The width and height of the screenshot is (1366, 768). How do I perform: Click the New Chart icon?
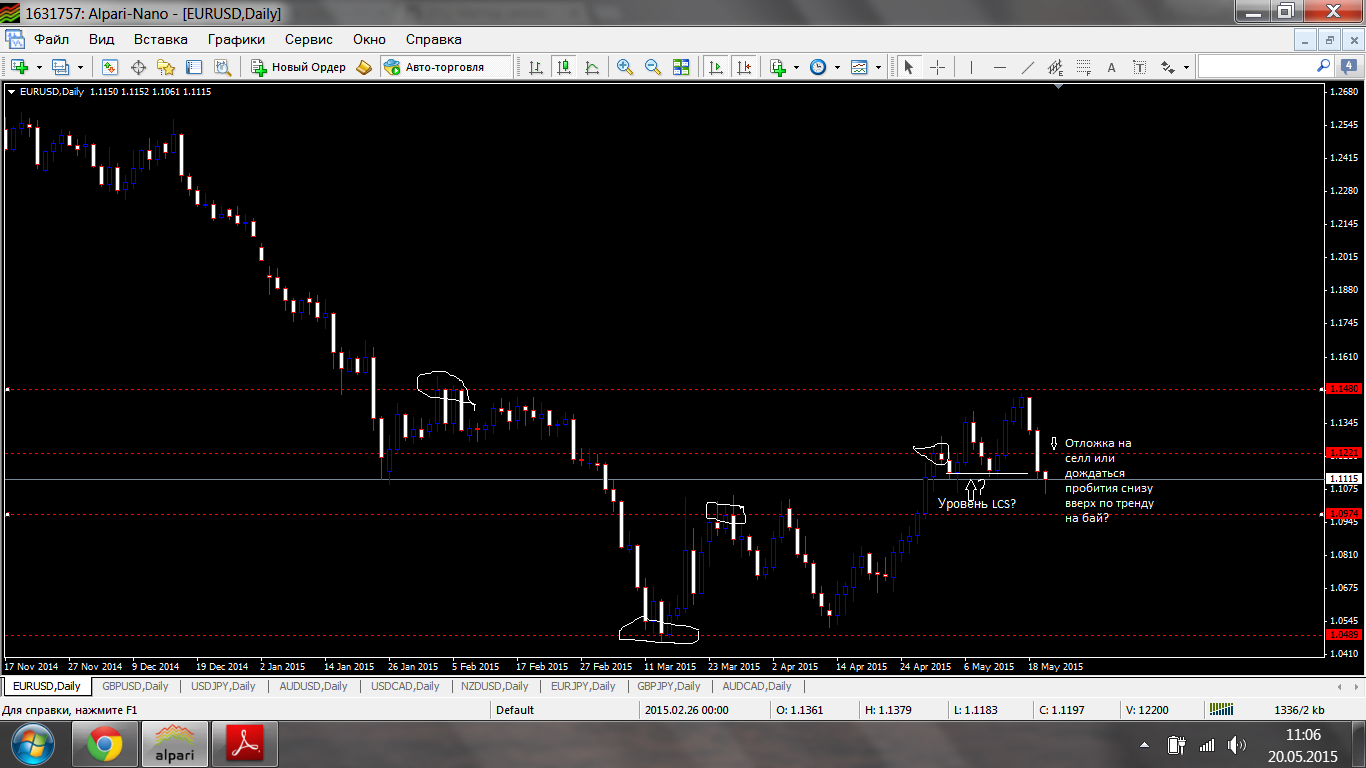pos(20,67)
